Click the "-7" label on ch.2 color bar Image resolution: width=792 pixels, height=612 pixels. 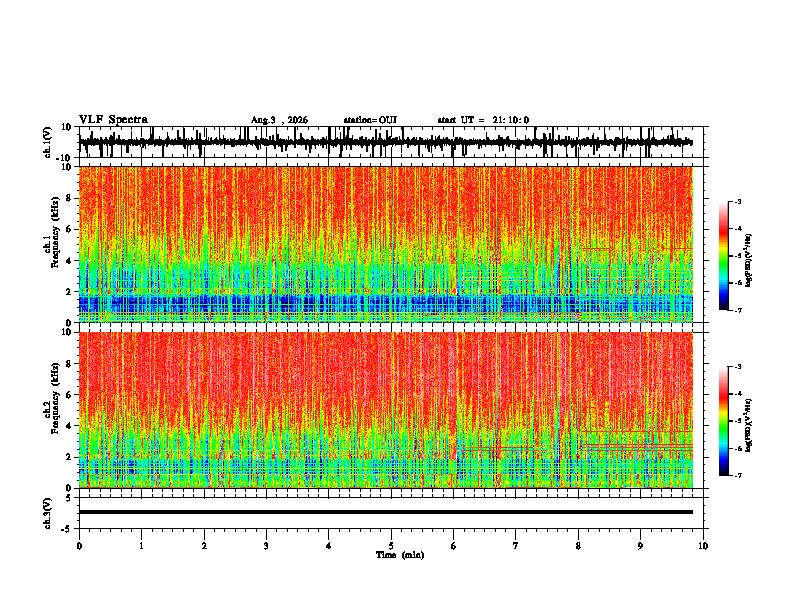737,475
